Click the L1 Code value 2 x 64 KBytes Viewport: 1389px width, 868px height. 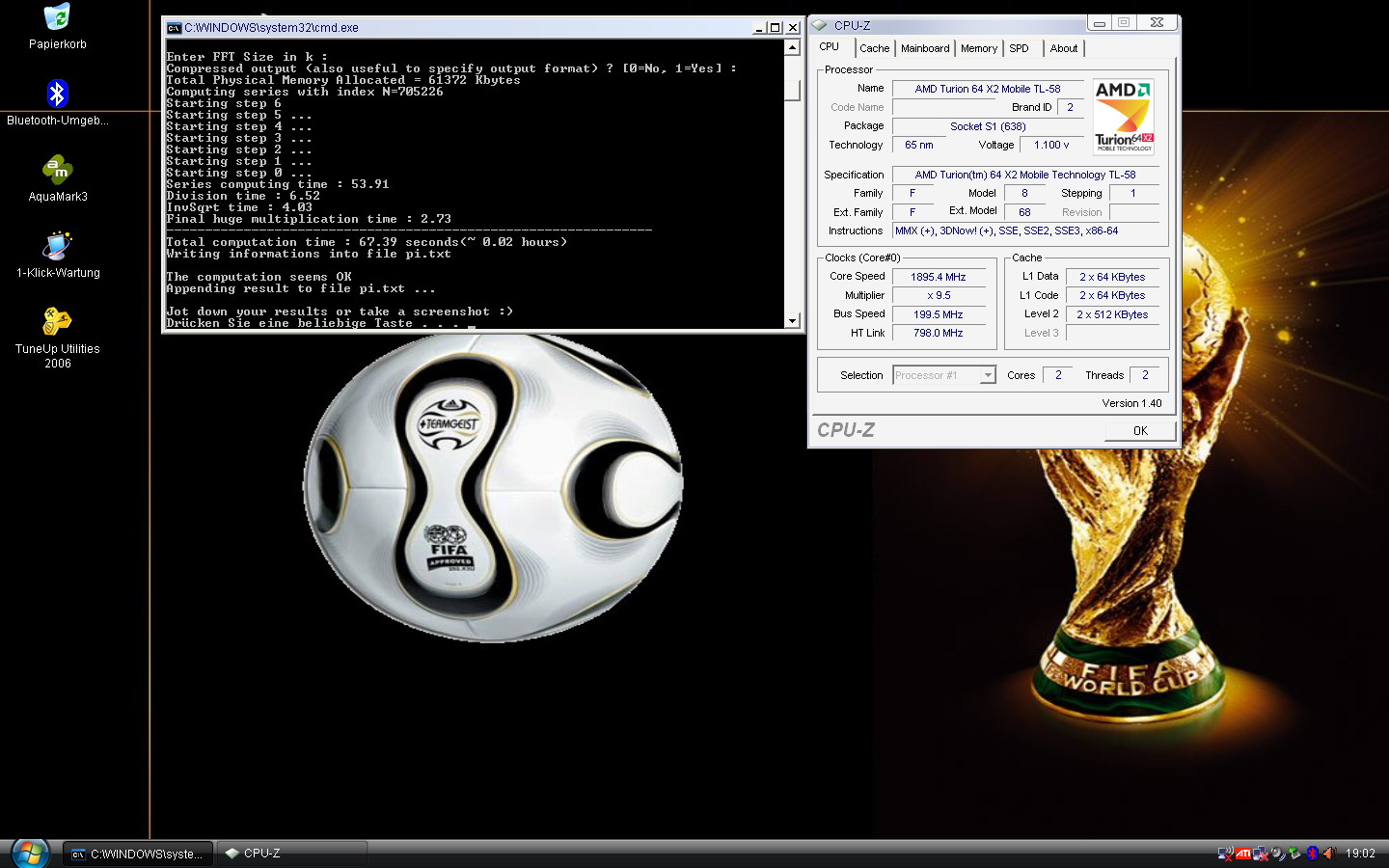point(1112,296)
